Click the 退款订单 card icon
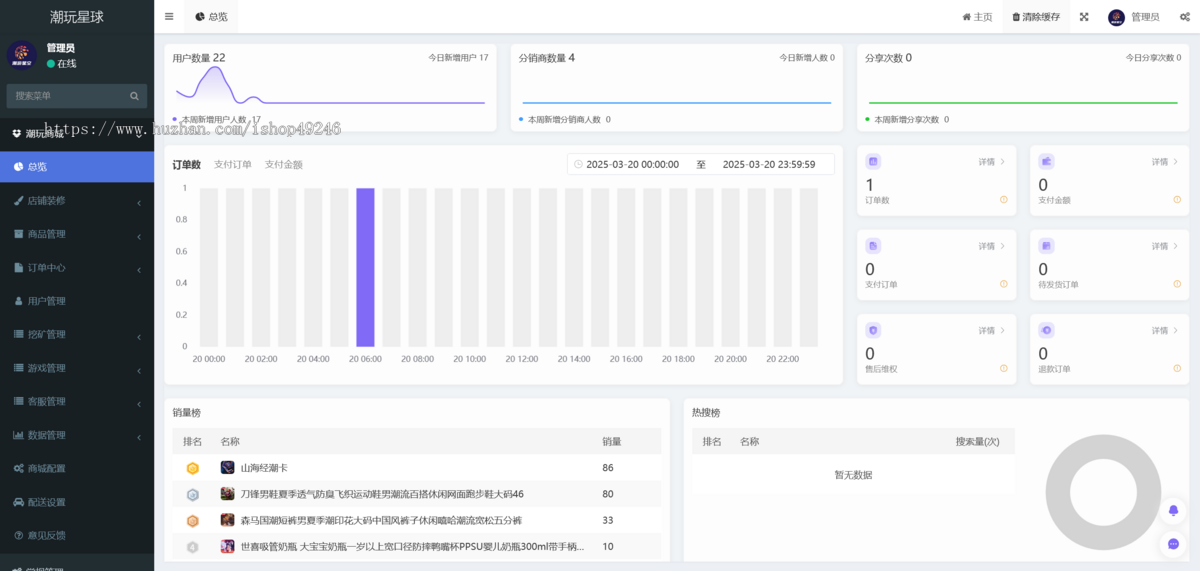Viewport: 1200px width, 571px height. click(1046, 330)
